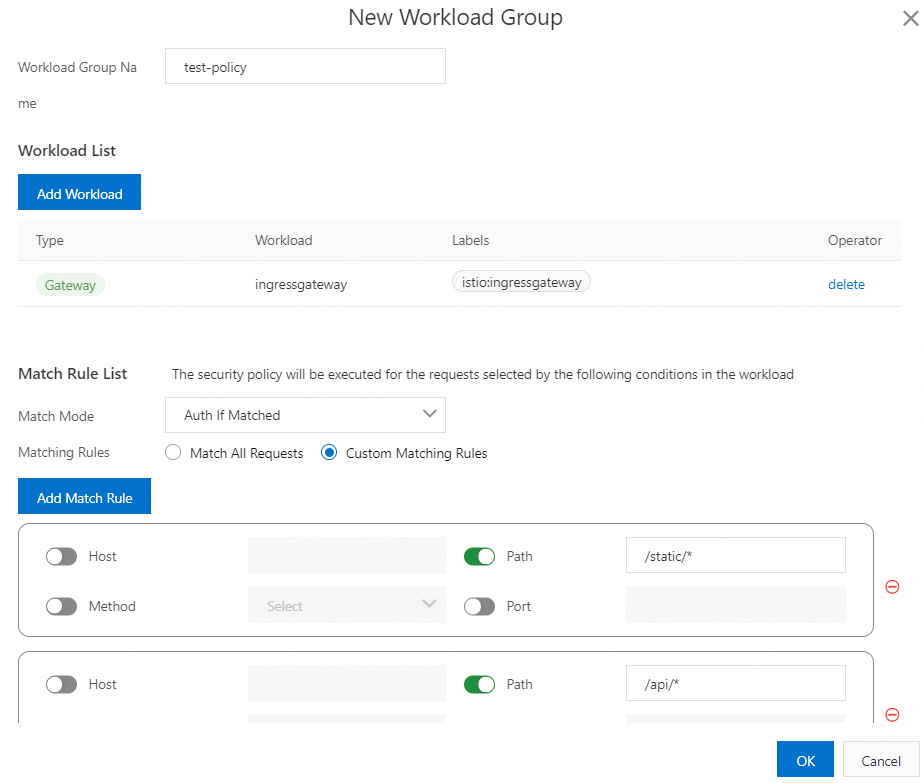
Task: Disable Path toggle for /static/* rule
Action: click(x=479, y=557)
